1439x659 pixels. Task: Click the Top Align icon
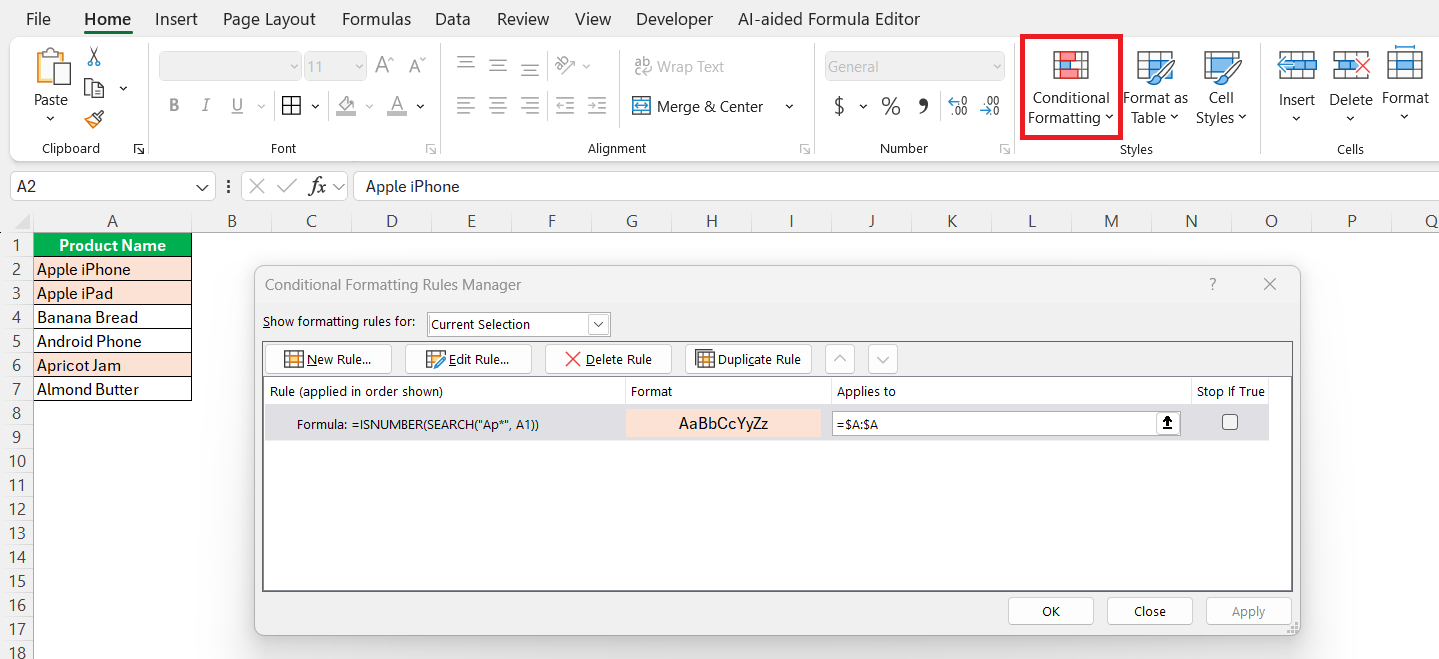[x=466, y=65]
